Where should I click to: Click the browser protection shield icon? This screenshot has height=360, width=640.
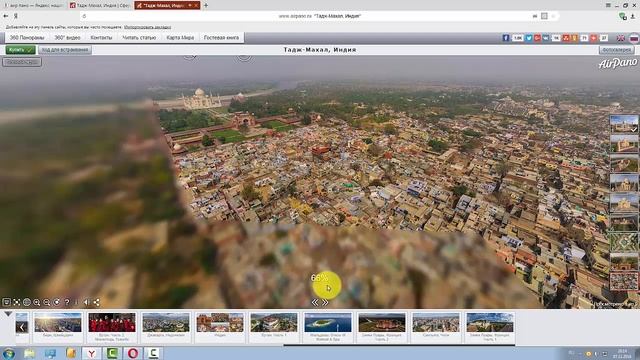pos(622,16)
